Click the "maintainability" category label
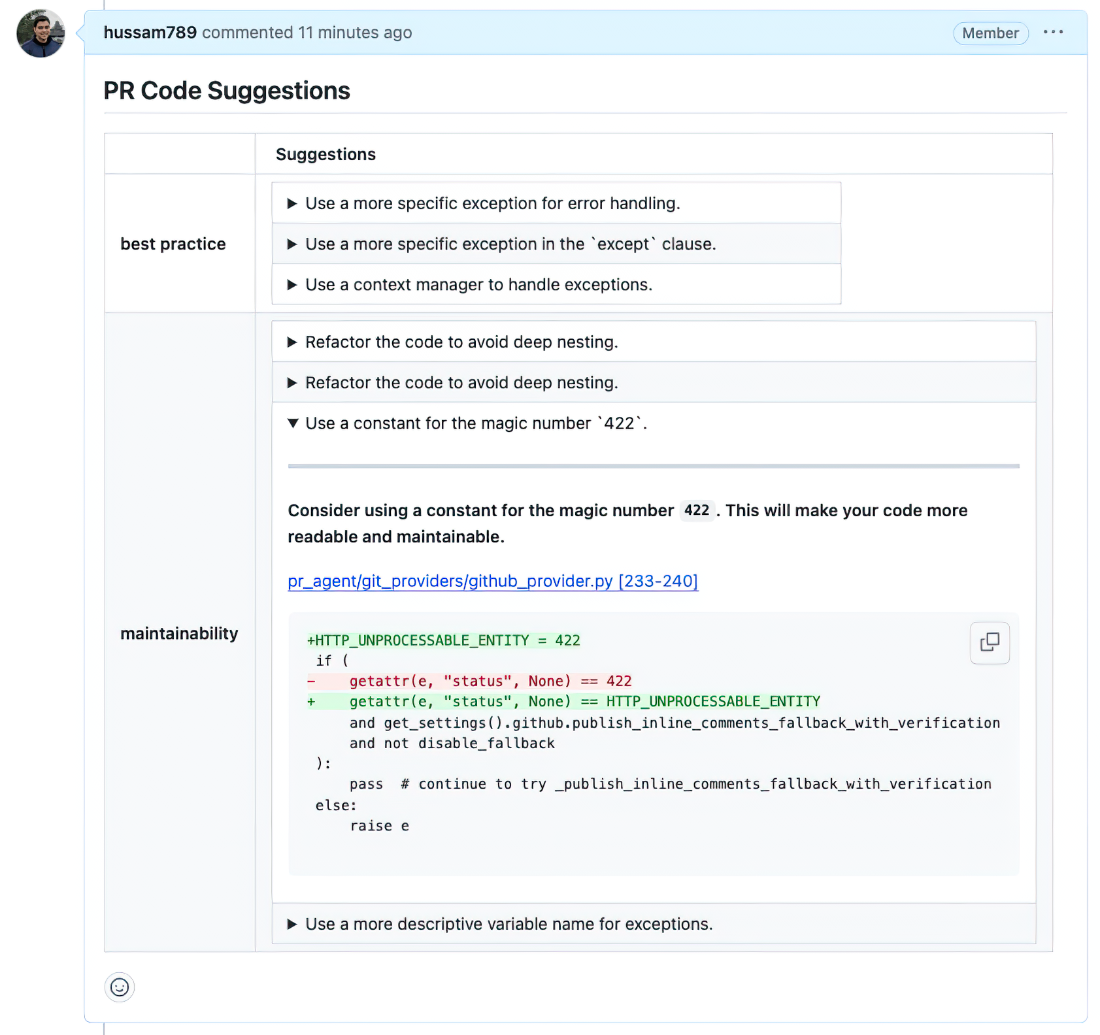The height and width of the screenshot is (1035, 1100). coord(180,634)
